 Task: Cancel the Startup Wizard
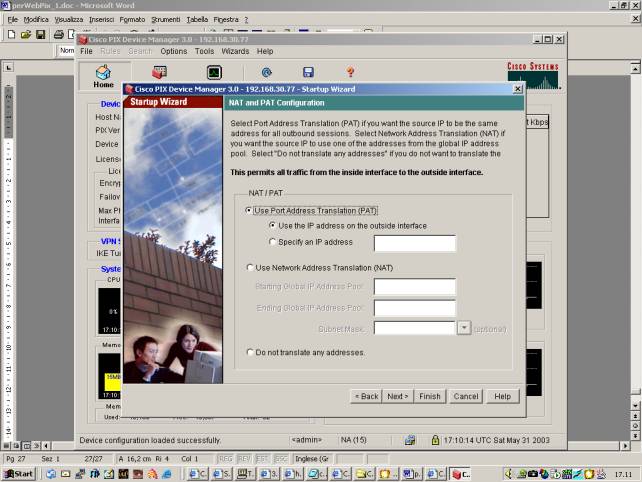tap(466, 396)
